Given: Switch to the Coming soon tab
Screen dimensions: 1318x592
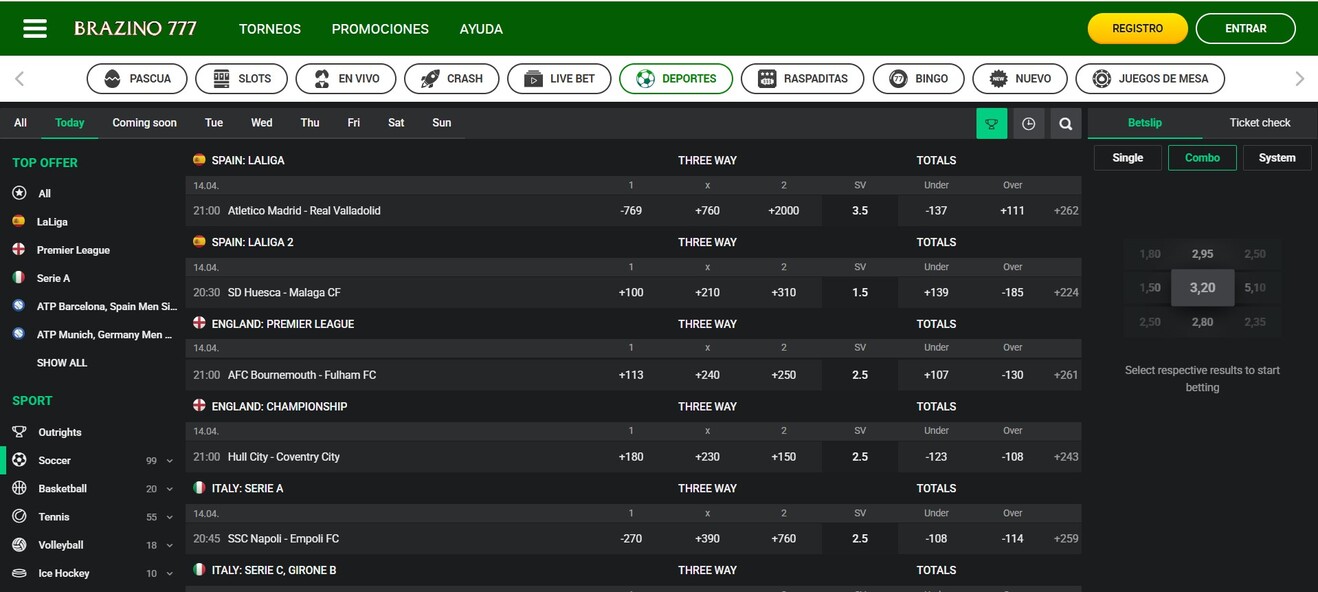Looking at the screenshot, I should 145,123.
